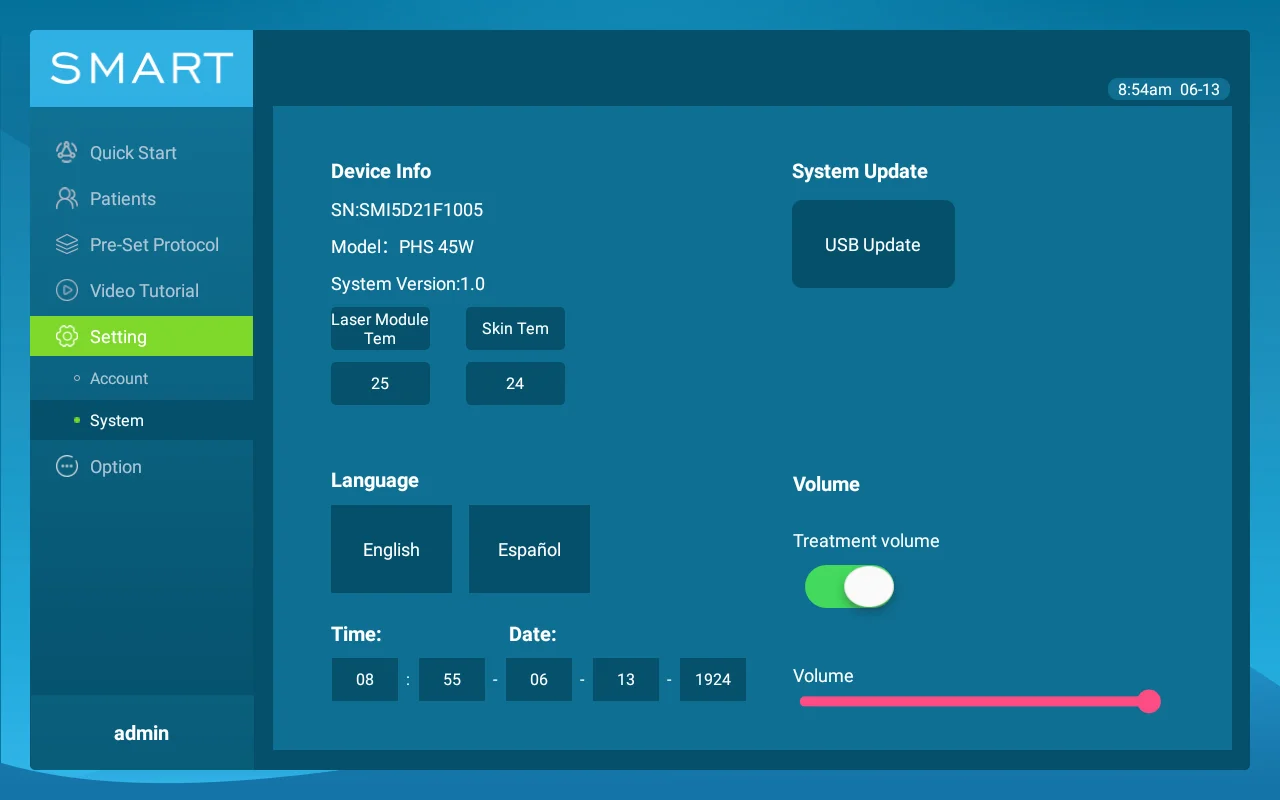Click the Patients person icon
The width and height of the screenshot is (1280, 800).
coord(66,198)
